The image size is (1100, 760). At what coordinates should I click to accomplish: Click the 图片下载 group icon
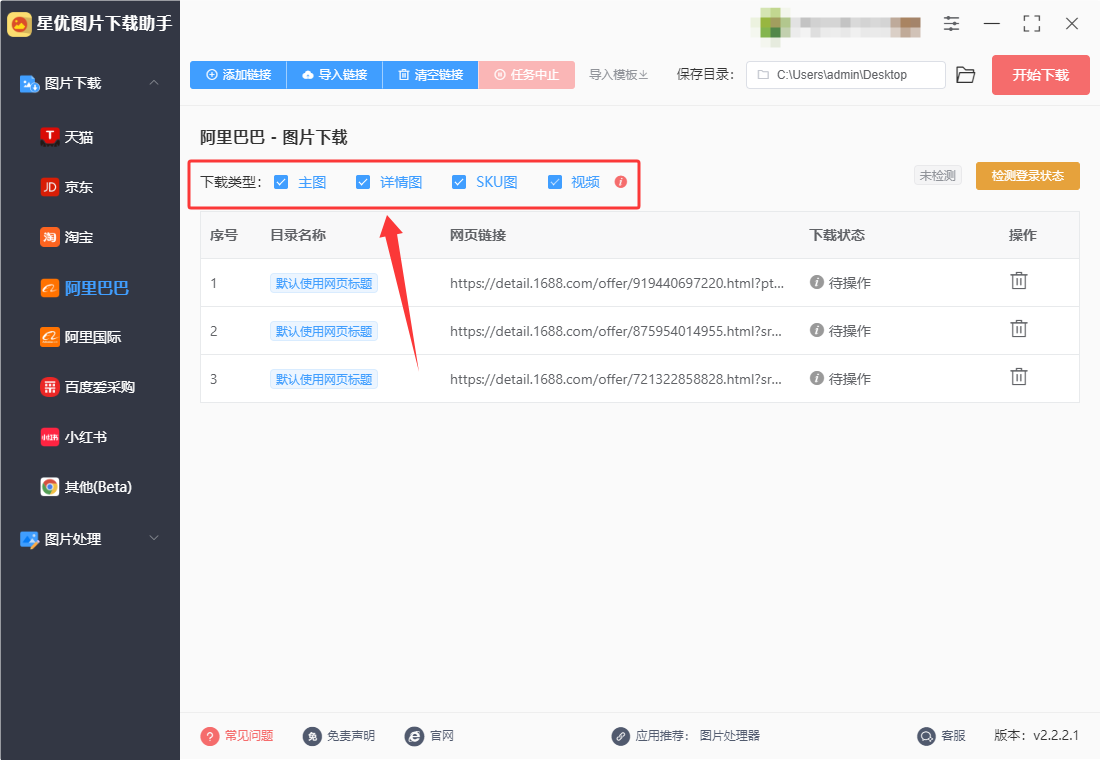click(x=29, y=84)
